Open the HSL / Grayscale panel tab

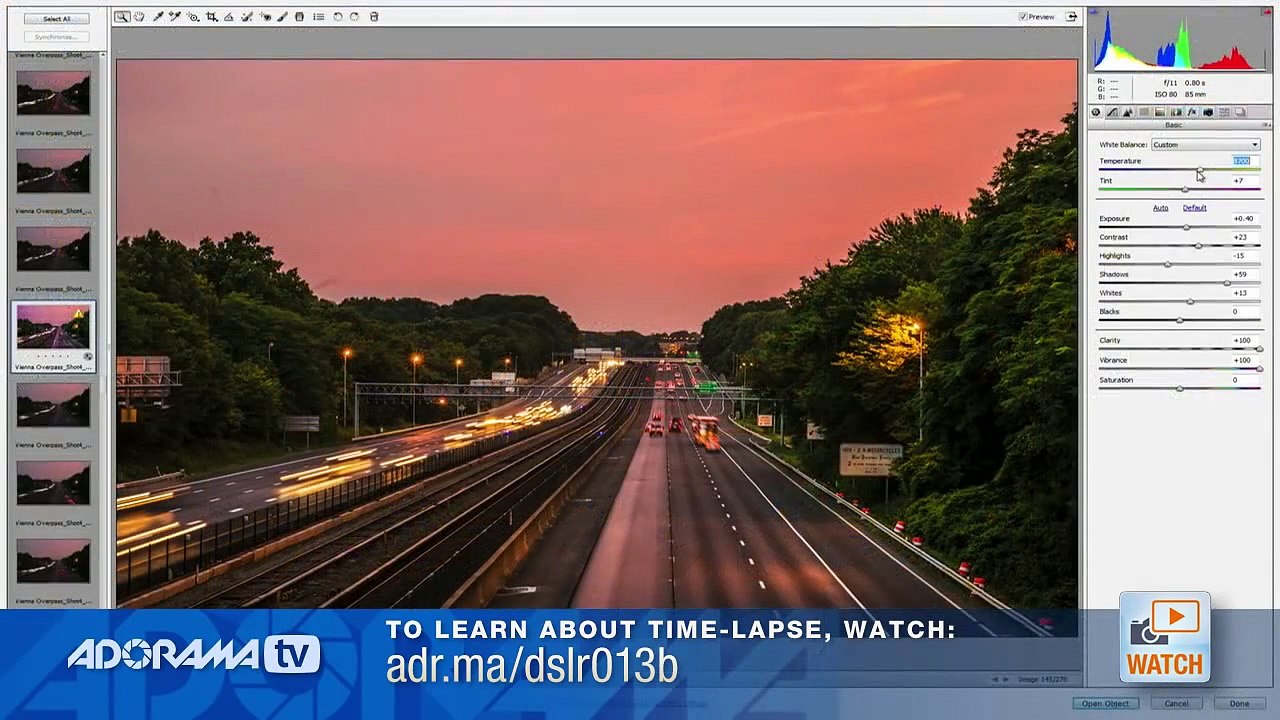click(1144, 112)
